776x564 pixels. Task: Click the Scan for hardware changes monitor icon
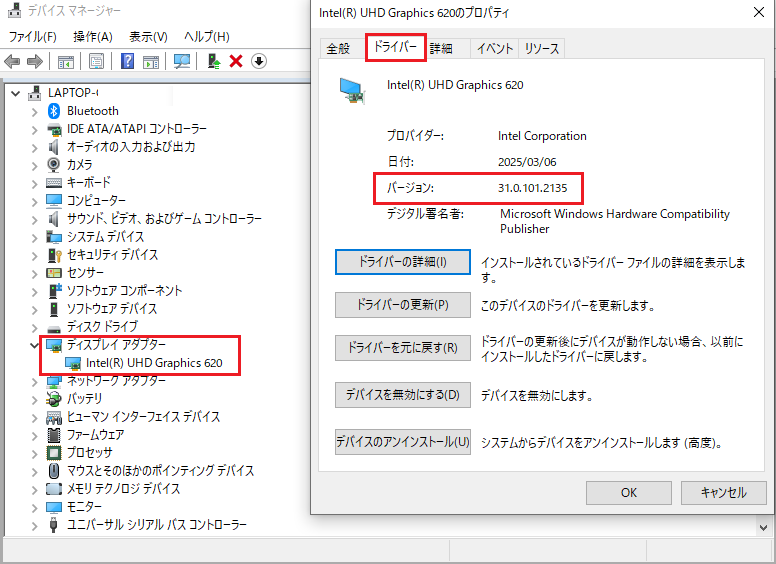tap(182, 61)
